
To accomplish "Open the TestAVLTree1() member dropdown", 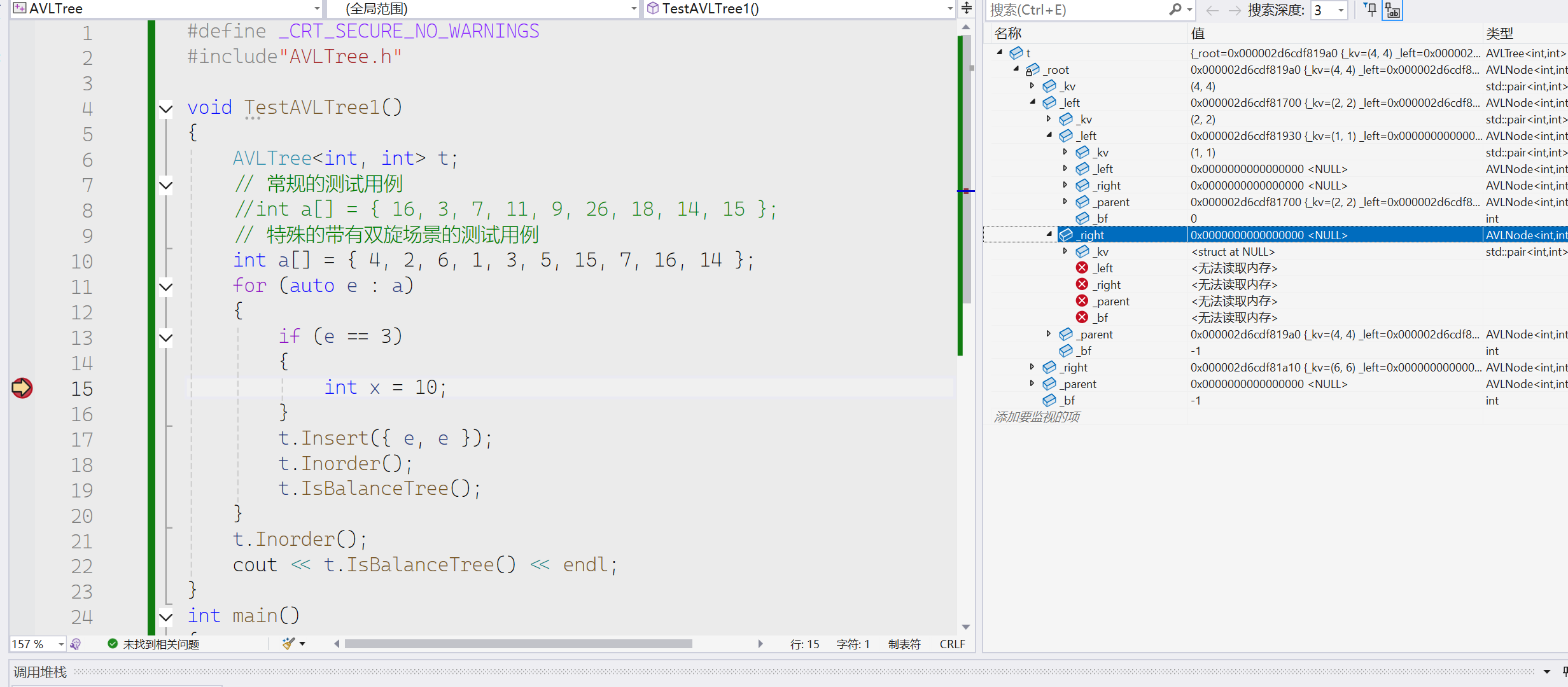I will (x=949, y=9).
